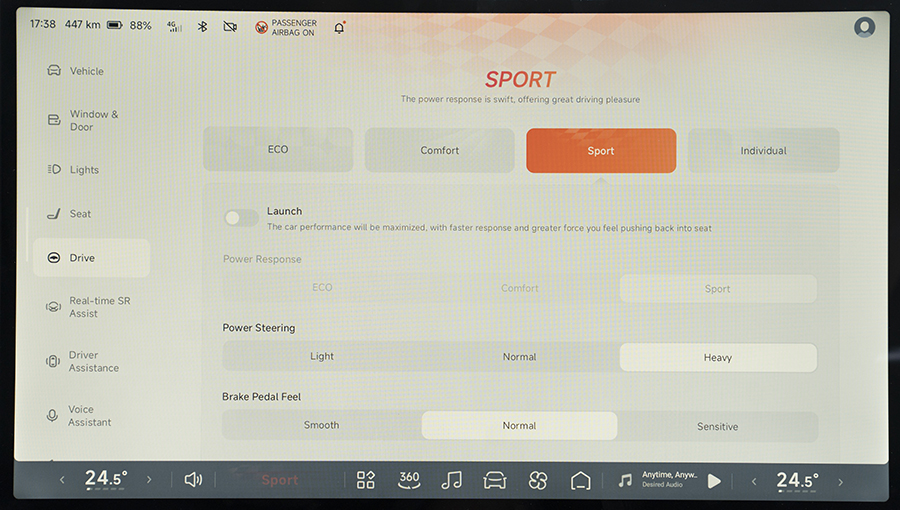Open the Driver Assistance settings
Image resolution: width=900 pixels, height=510 pixels.
92,361
